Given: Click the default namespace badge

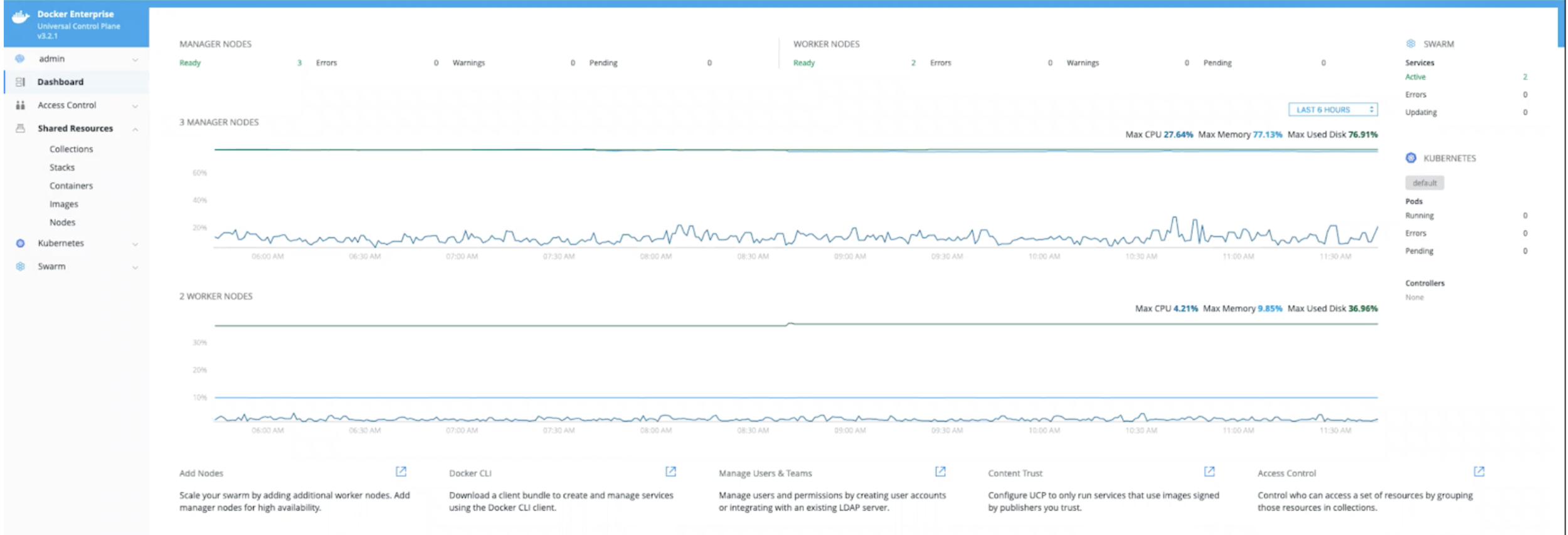Looking at the screenshot, I should 1424,183.
